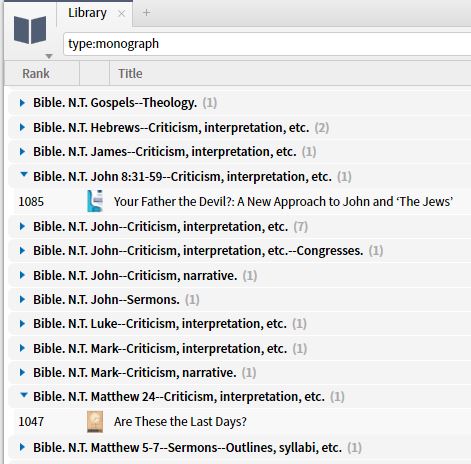Viewport: 471px width, 464px height.
Task: Collapse Bible. N.T. Matthew 24 group
Action: (24, 395)
